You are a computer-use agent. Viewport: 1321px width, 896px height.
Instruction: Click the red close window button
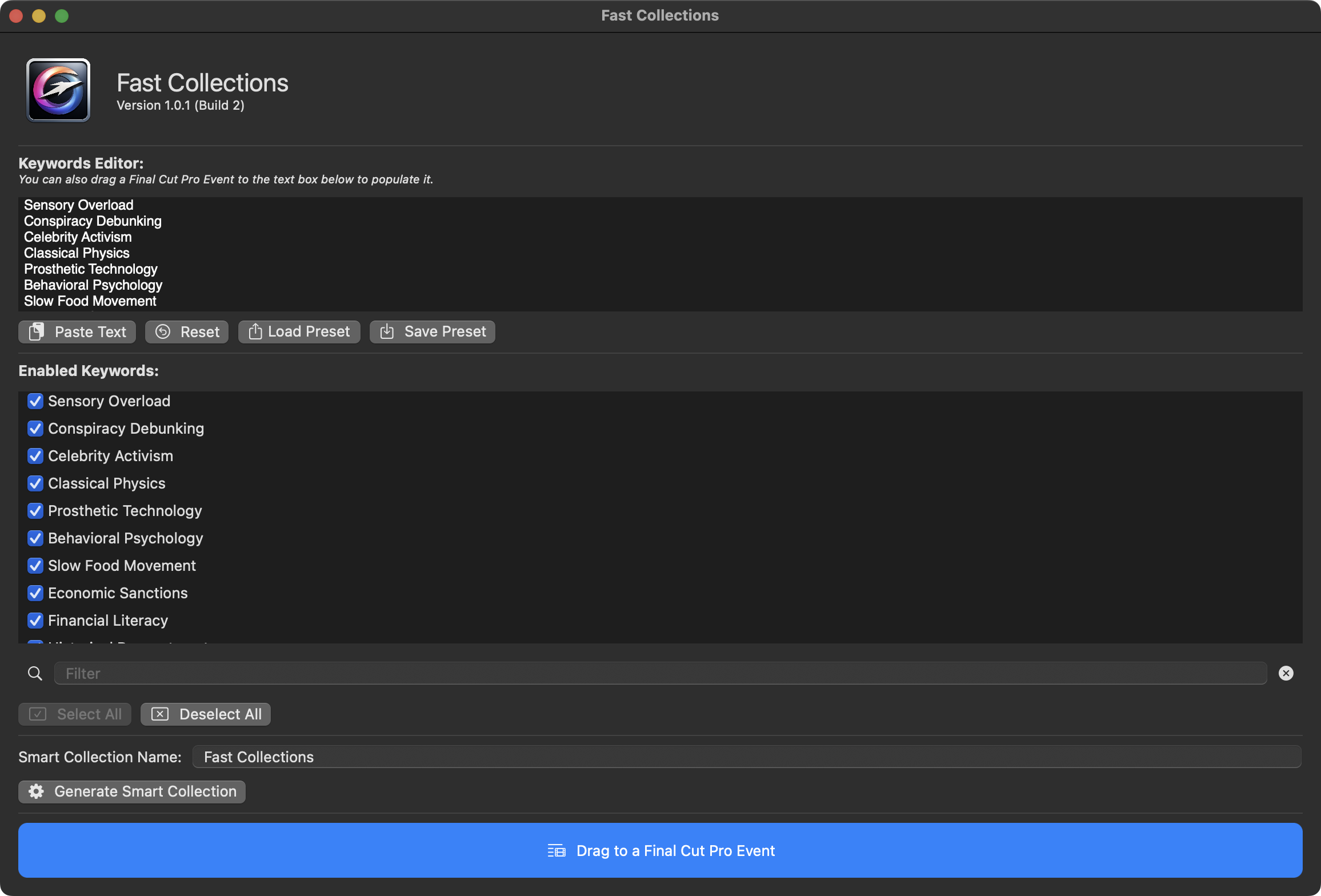click(16, 16)
